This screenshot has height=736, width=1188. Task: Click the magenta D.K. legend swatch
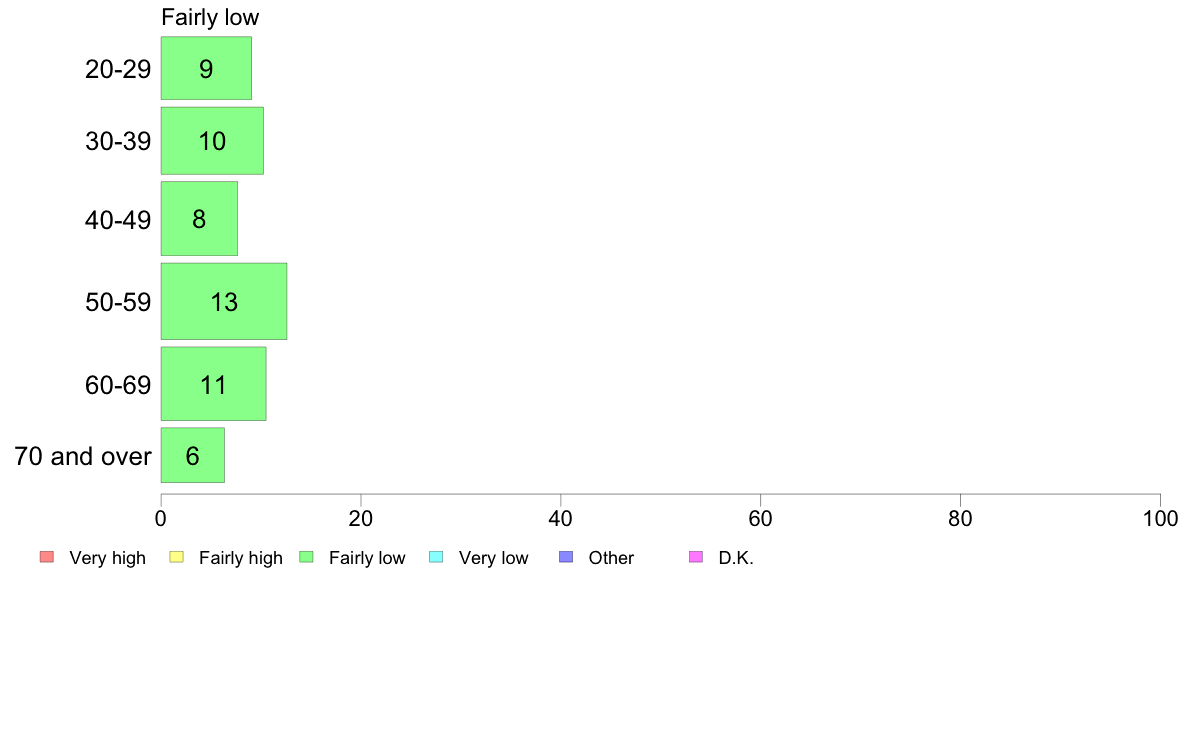tap(696, 557)
